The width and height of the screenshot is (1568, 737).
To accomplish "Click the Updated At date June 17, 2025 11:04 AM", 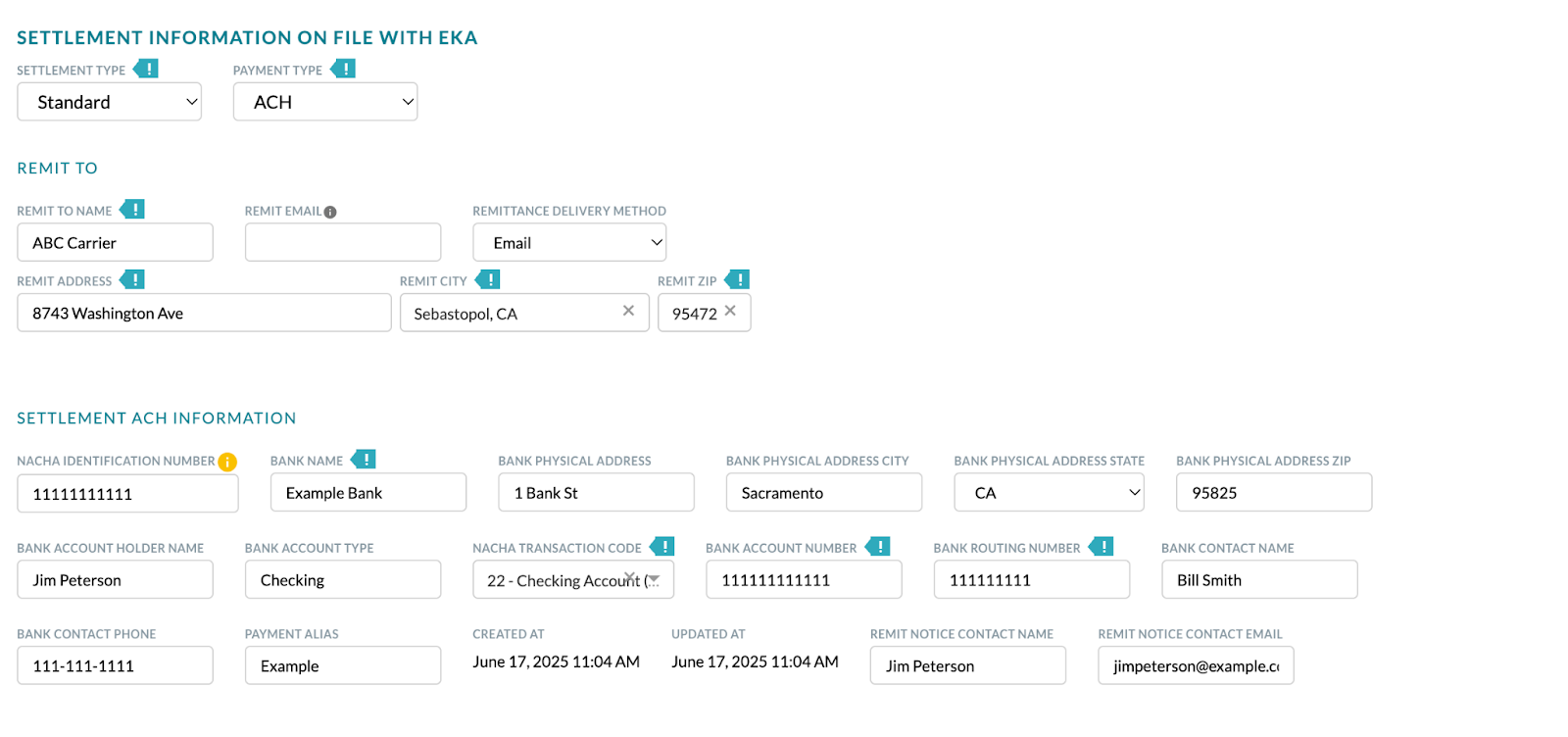I will pos(755,662).
